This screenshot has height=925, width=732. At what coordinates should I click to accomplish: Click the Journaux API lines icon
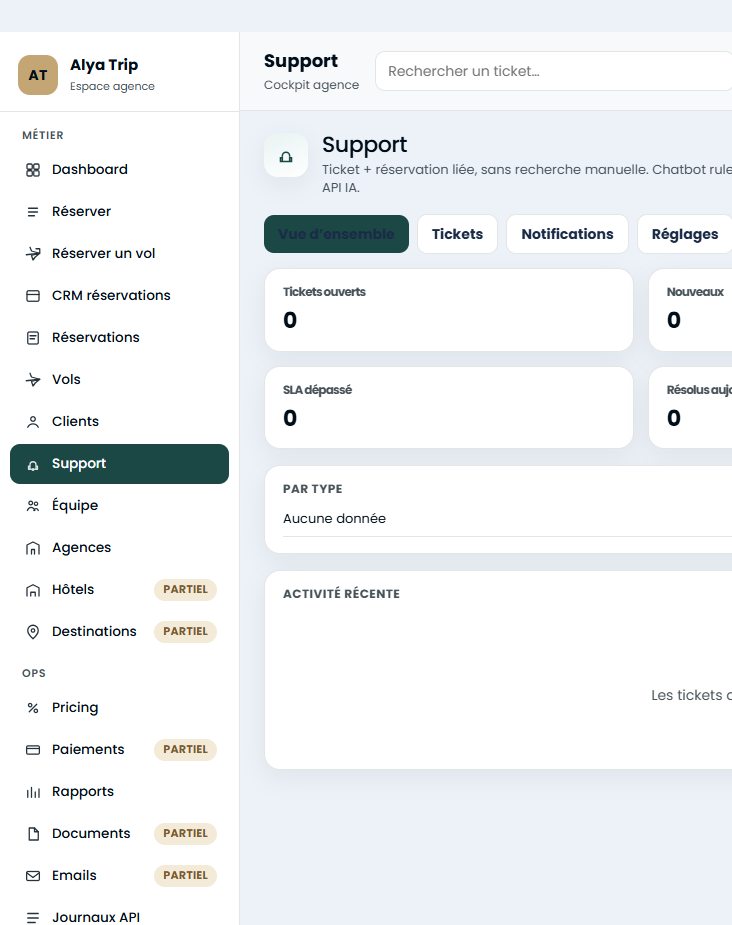tap(33, 918)
